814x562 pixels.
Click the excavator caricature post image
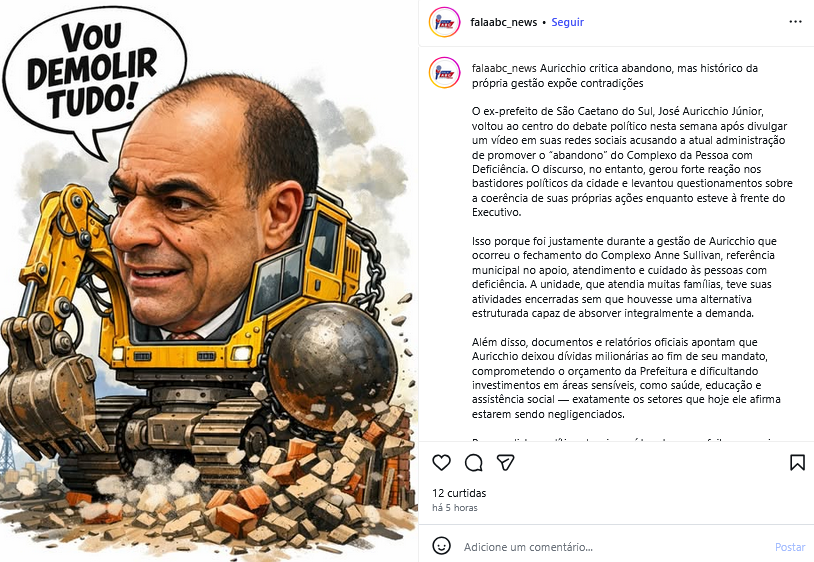point(209,281)
